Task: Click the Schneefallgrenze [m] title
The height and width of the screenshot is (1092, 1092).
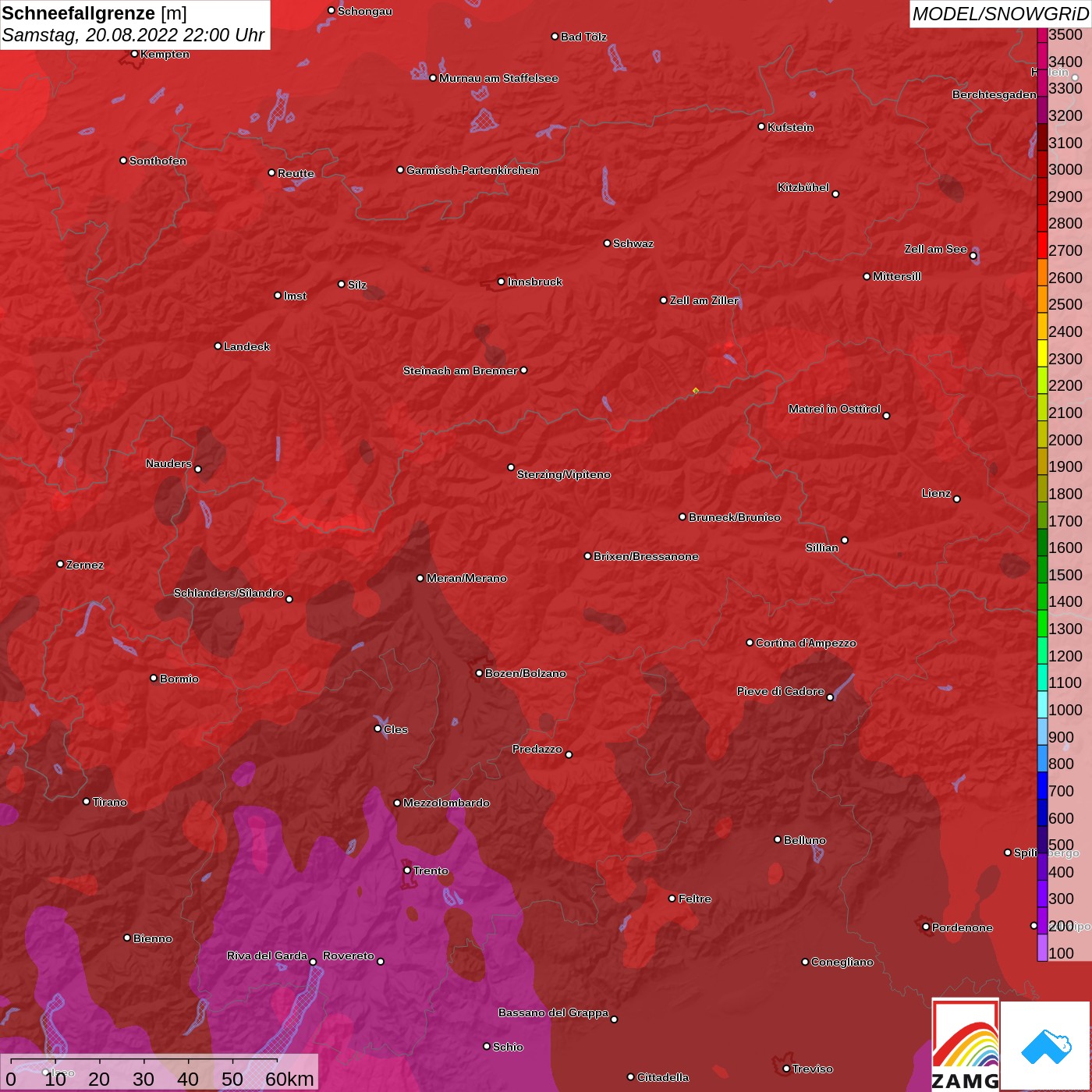Action: pos(94,13)
